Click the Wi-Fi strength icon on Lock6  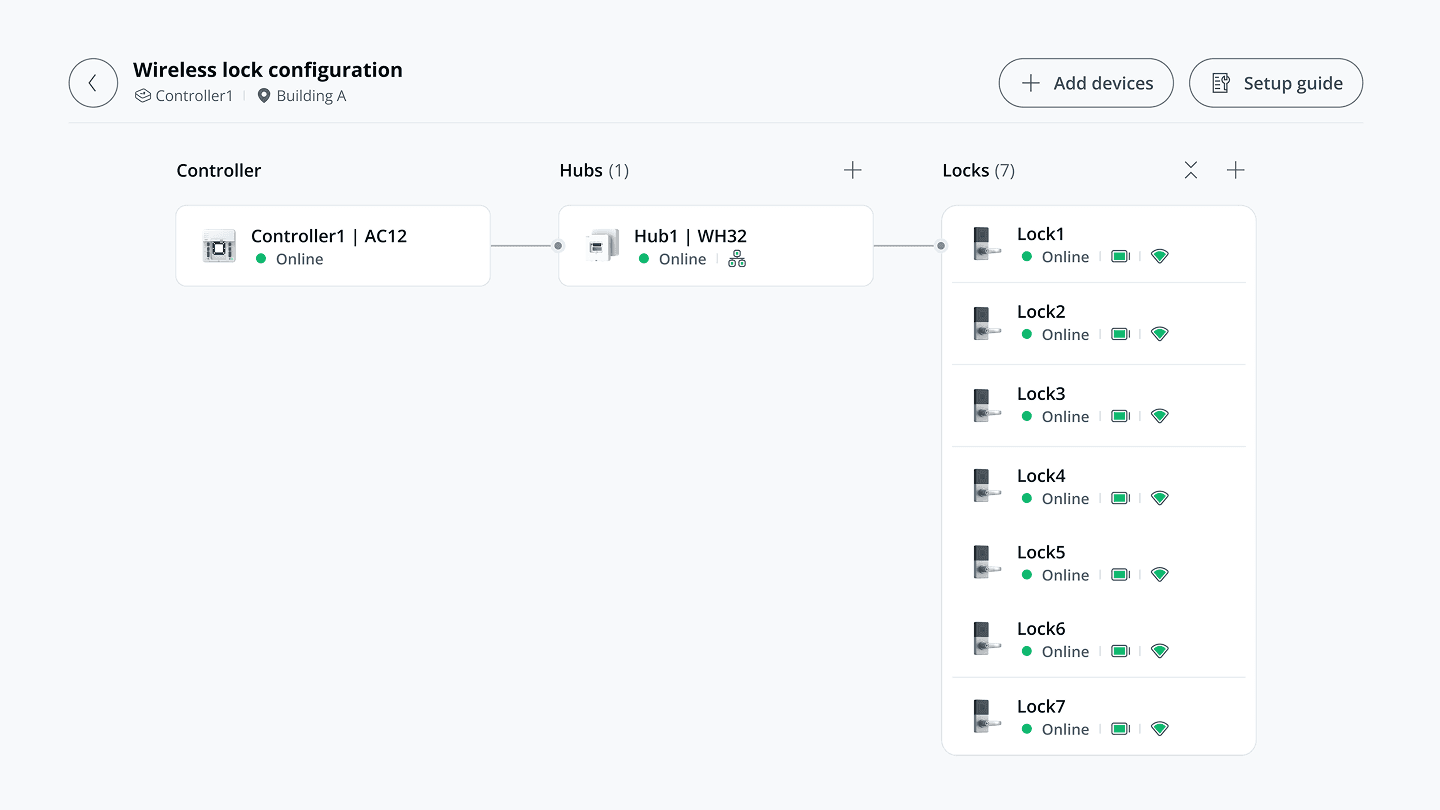[1159, 650]
